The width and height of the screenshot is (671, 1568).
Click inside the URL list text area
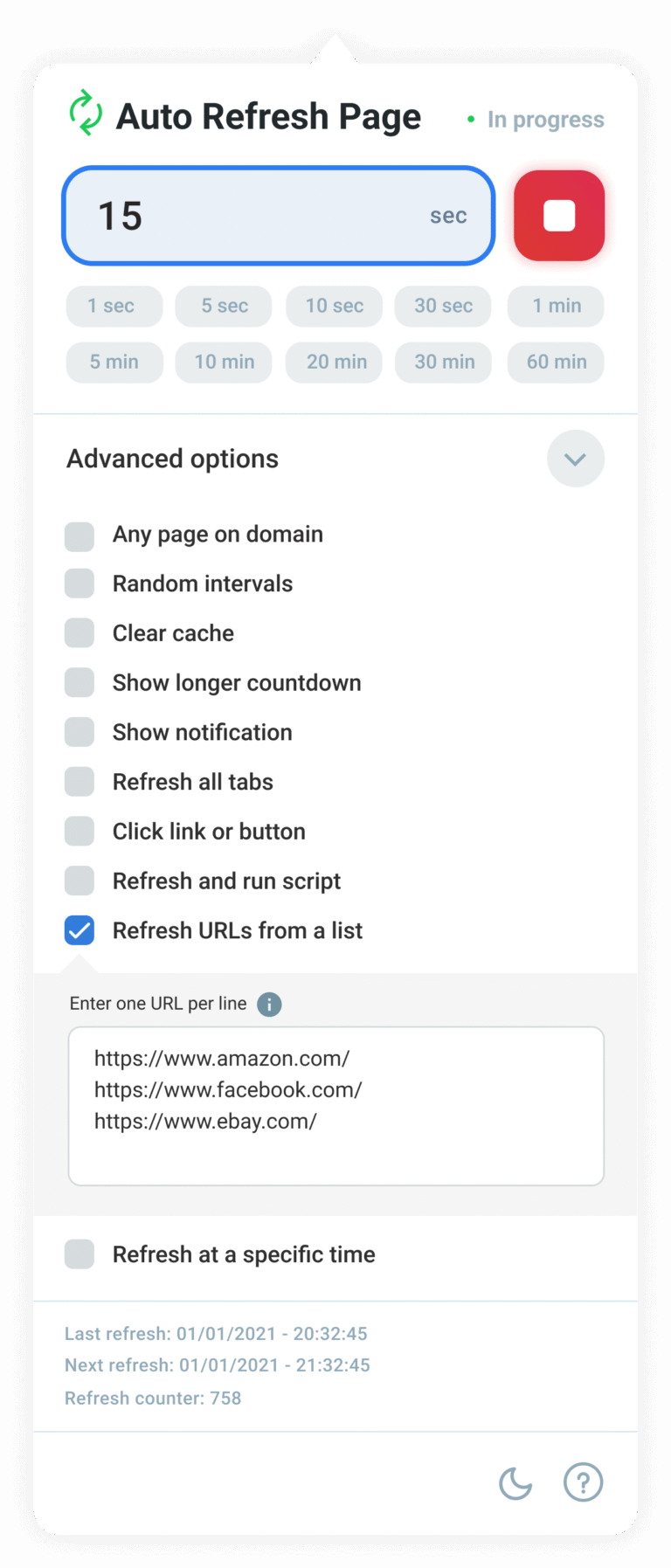[335, 1105]
